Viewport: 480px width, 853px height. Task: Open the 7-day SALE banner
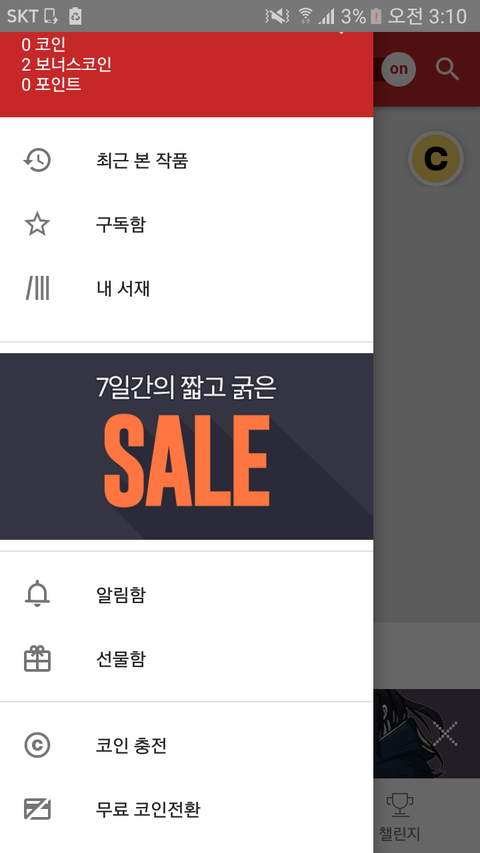[187, 446]
